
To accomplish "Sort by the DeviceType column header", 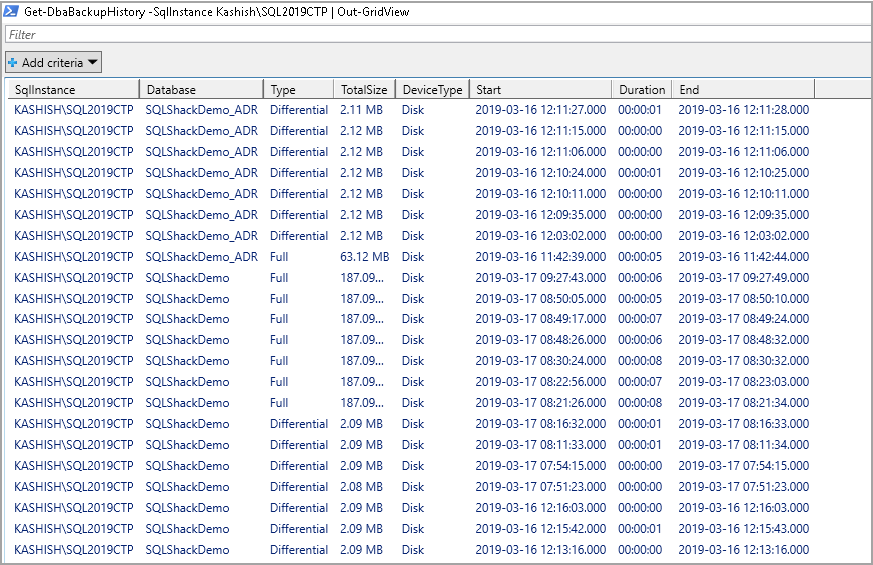I will 432,90.
